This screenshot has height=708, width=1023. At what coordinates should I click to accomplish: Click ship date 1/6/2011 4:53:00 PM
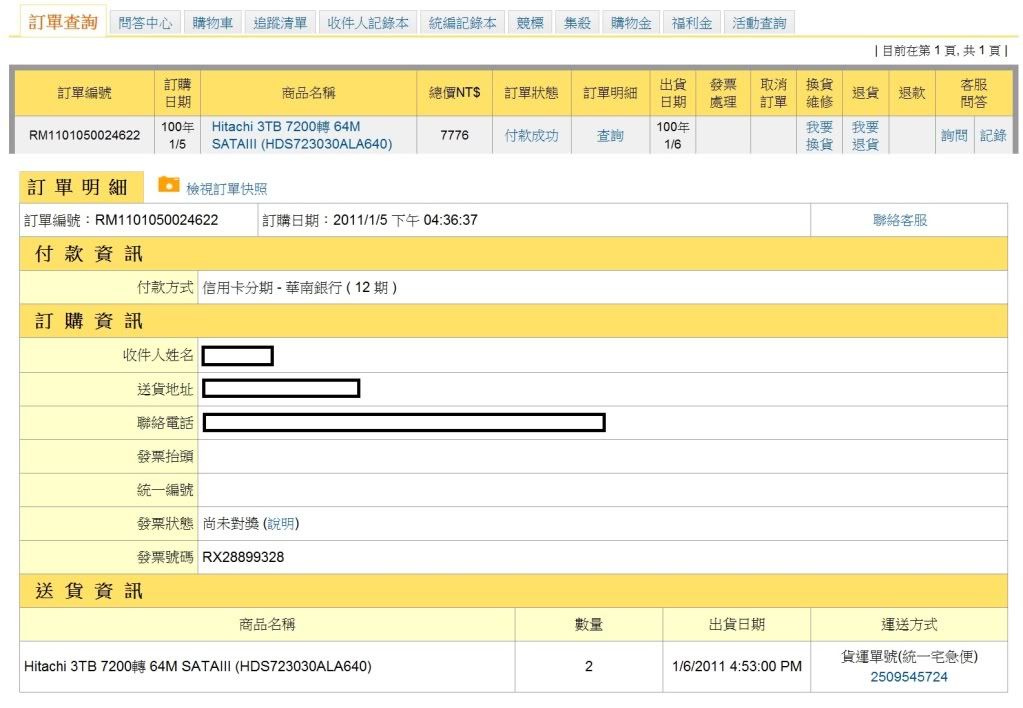pyautogui.click(x=737, y=666)
